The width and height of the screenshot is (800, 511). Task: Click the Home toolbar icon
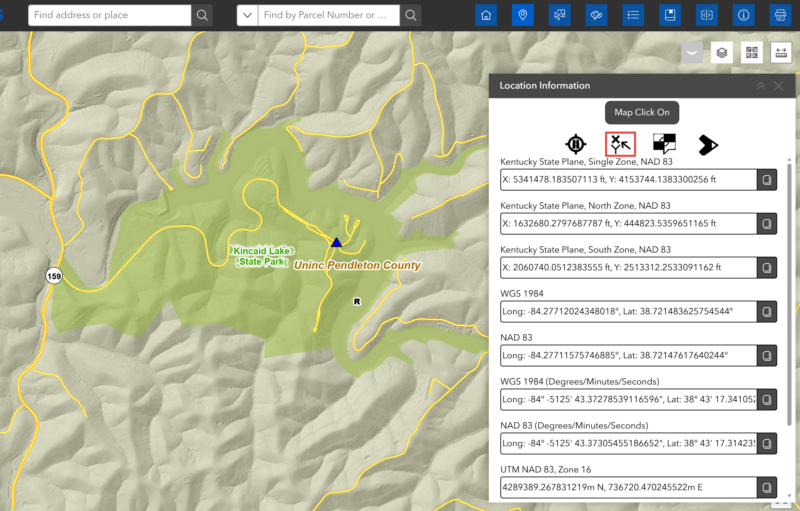pos(486,15)
